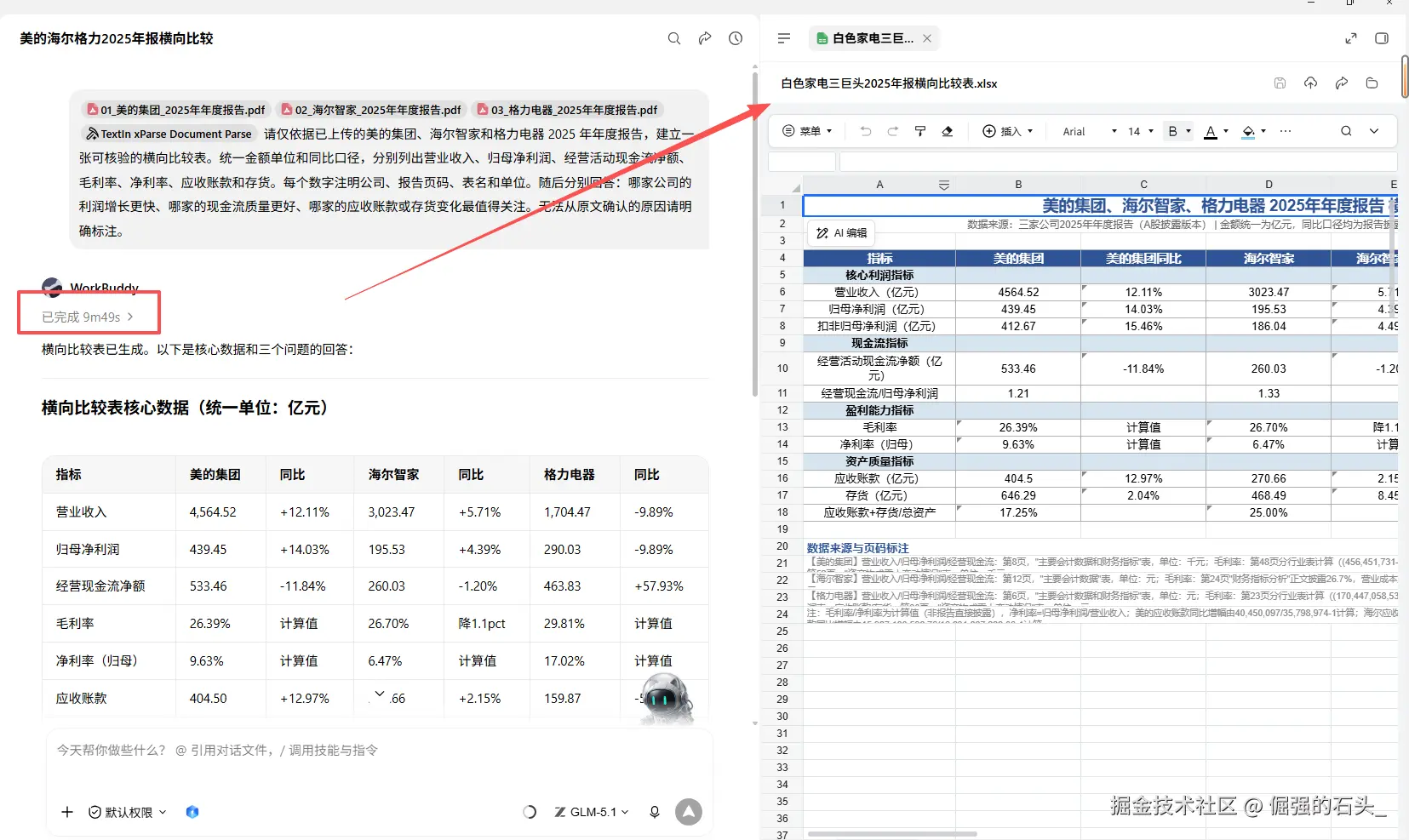Open the fill color picker arrow
Viewport: 1409px width, 840px height.
click(x=1263, y=131)
